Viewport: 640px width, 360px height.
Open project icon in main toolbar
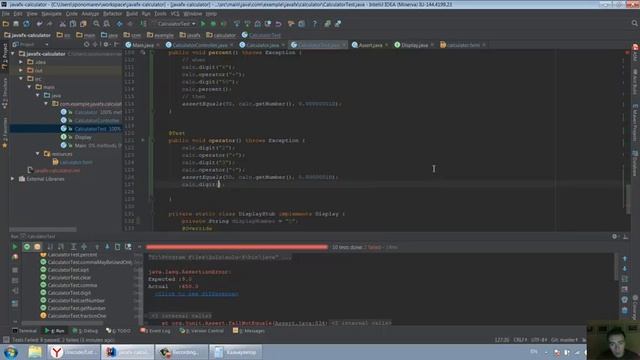point(6,24)
